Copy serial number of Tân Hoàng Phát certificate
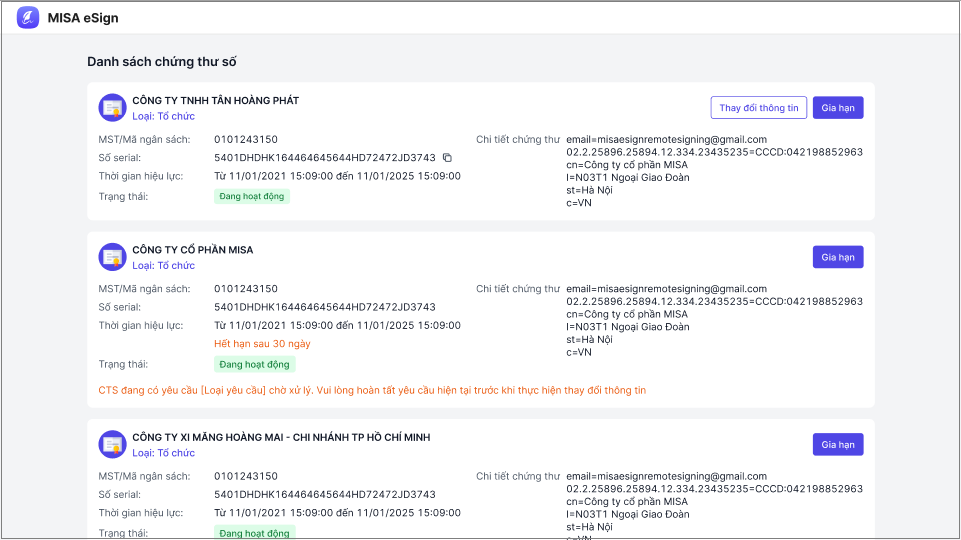Image resolution: width=961 pixels, height=540 pixels. 447,158
